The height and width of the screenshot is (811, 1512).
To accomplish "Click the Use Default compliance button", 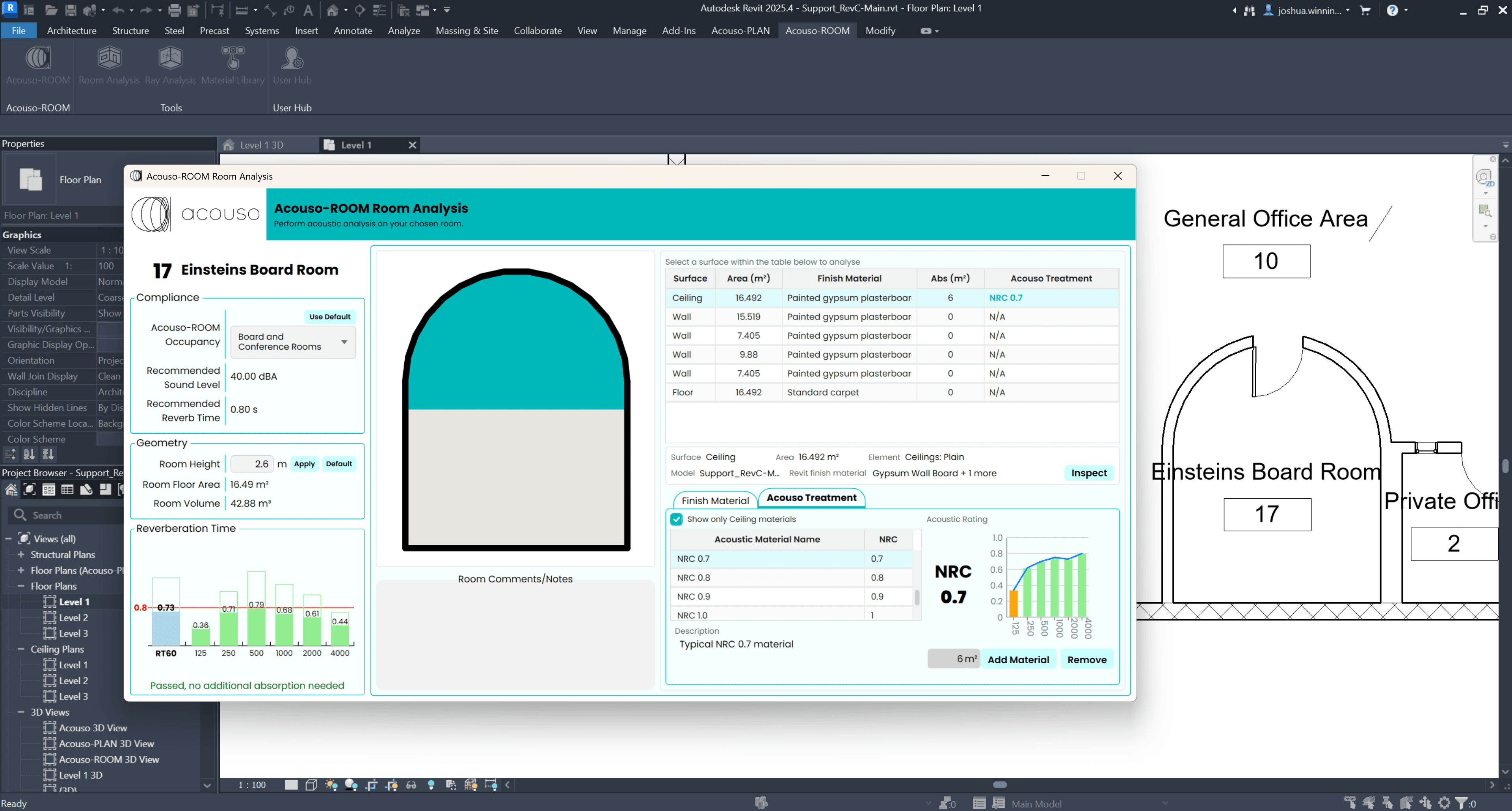I will [x=329, y=316].
